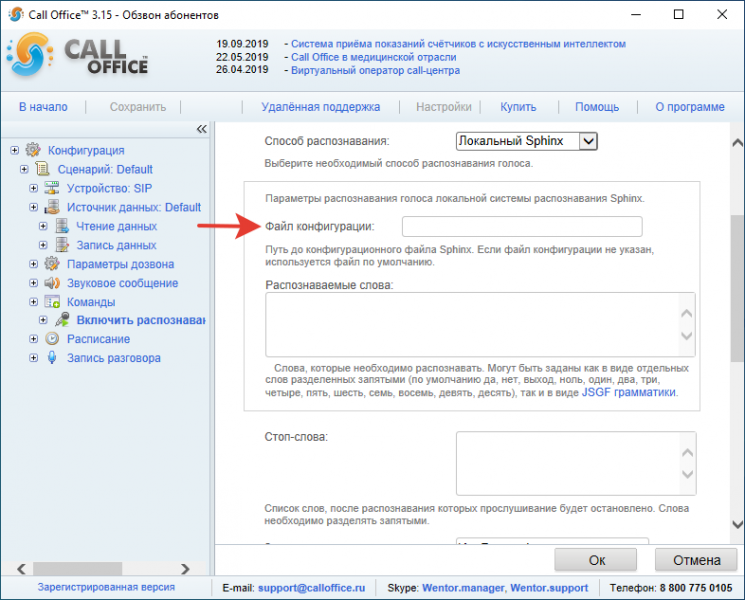Click the Включить распознавание microphone icon
The width and height of the screenshot is (745, 600).
(62, 320)
